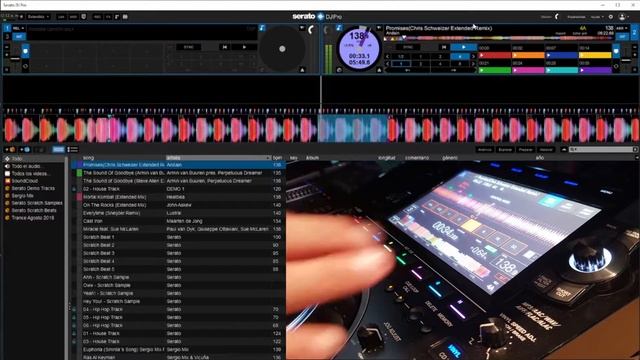Open the Extendido view mode dropdown
640x360 pixels.
pos(38,17)
